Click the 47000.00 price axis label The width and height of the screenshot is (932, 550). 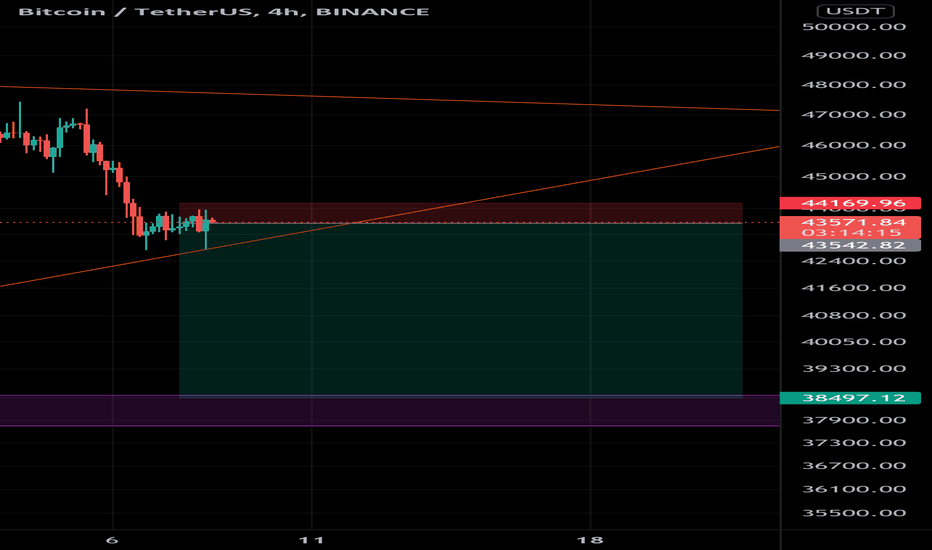(x=854, y=114)
